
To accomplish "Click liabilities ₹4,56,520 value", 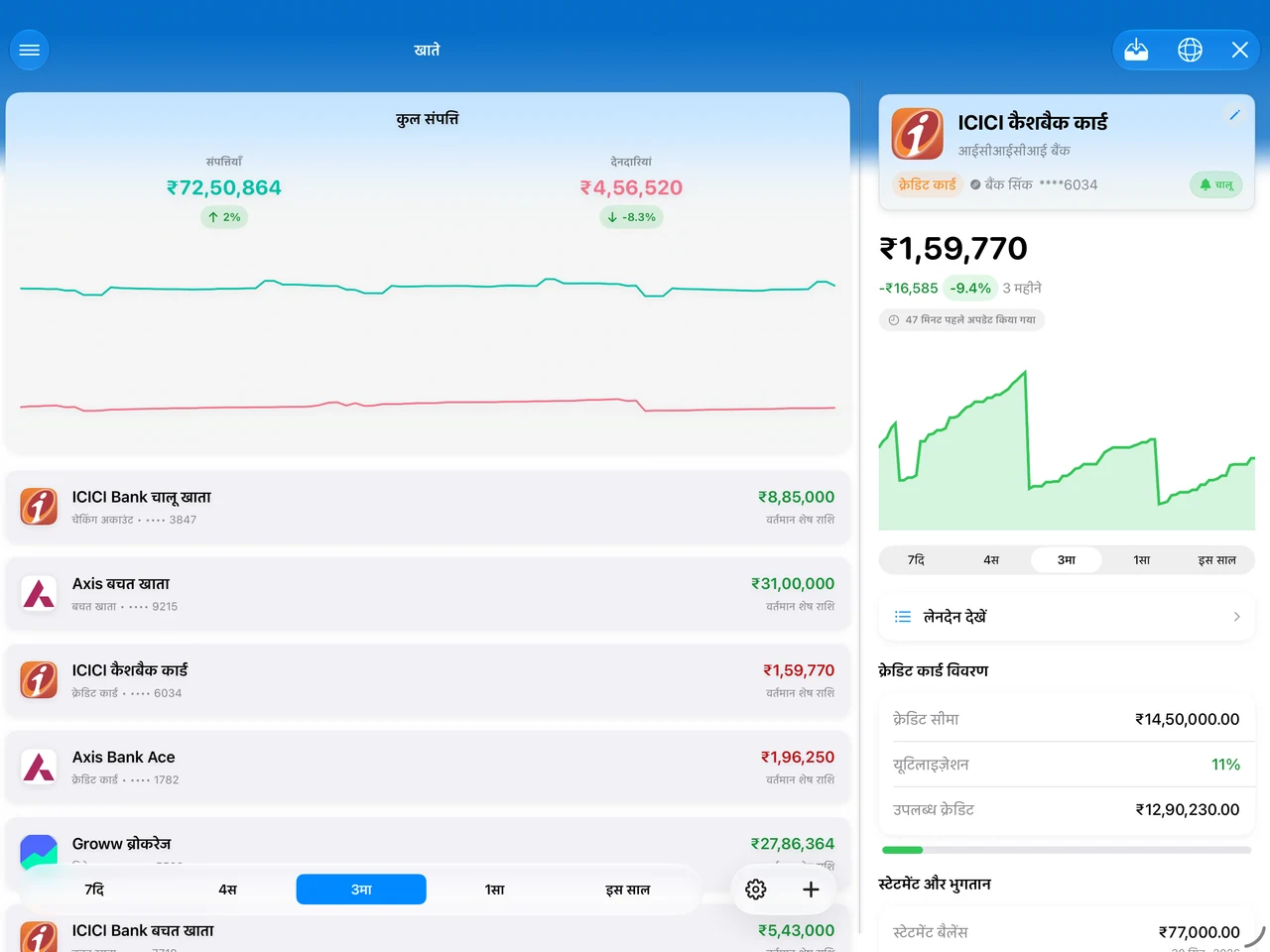I will point(632,187).
